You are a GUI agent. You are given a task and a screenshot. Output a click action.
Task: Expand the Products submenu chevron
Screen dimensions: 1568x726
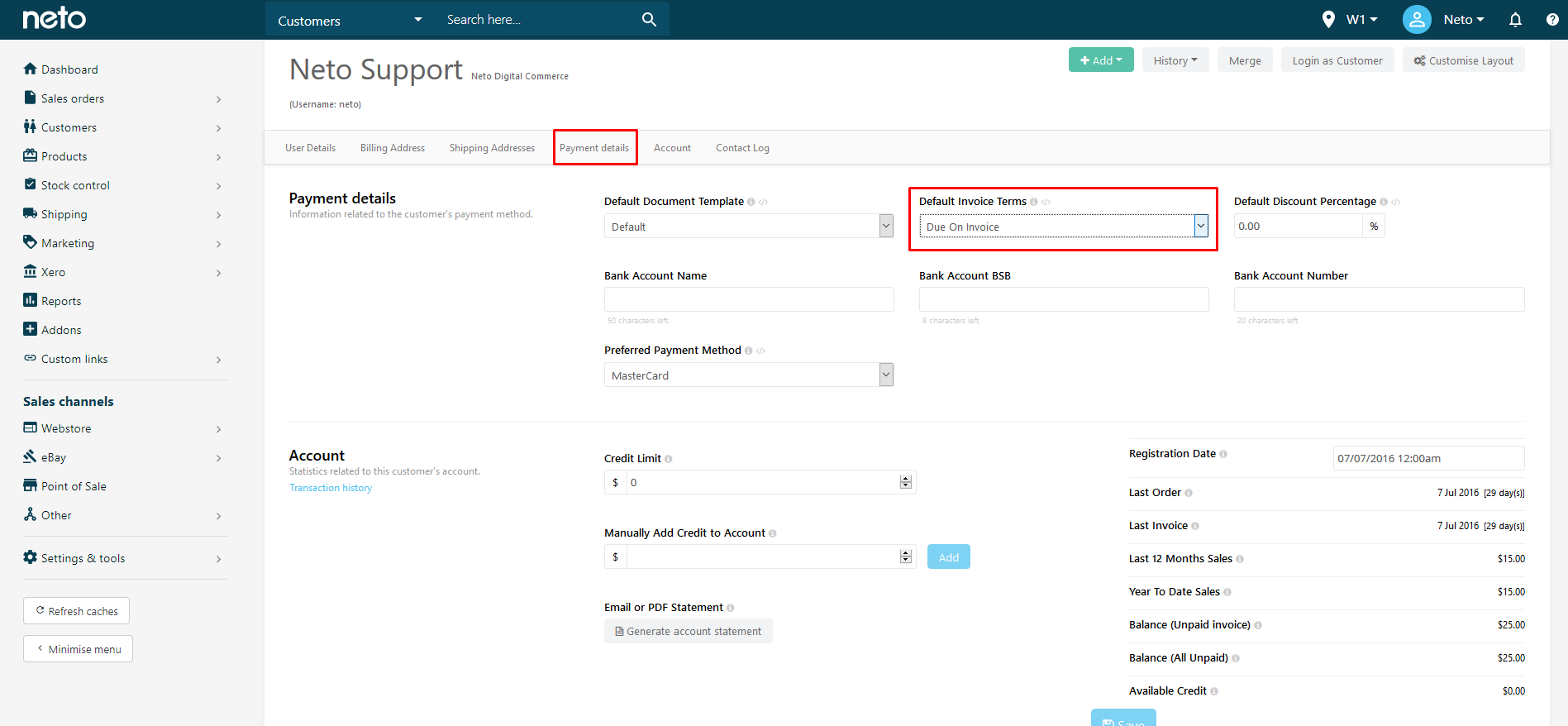[218, 157]
